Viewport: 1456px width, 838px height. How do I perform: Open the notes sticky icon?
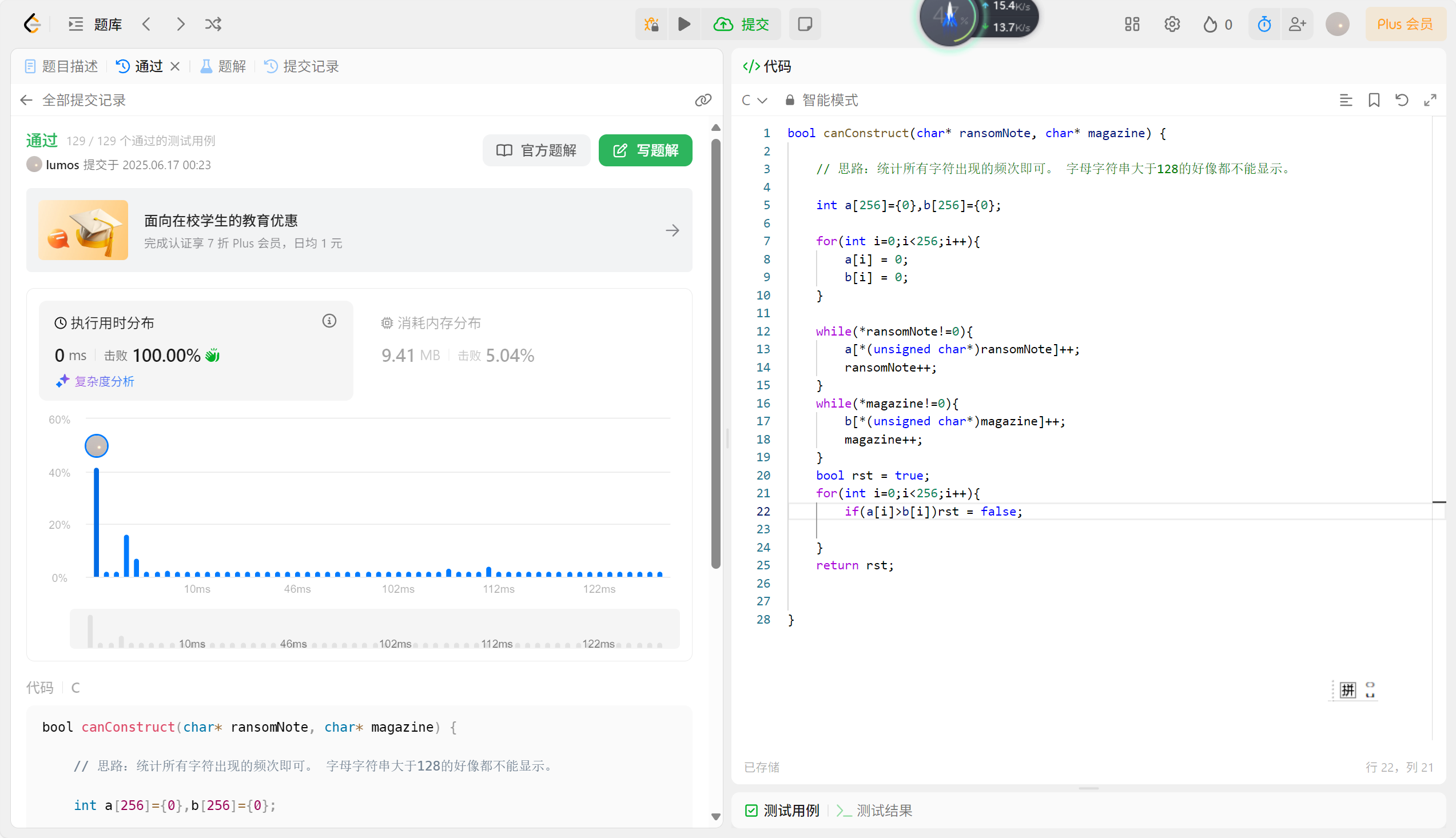(805, 24)
